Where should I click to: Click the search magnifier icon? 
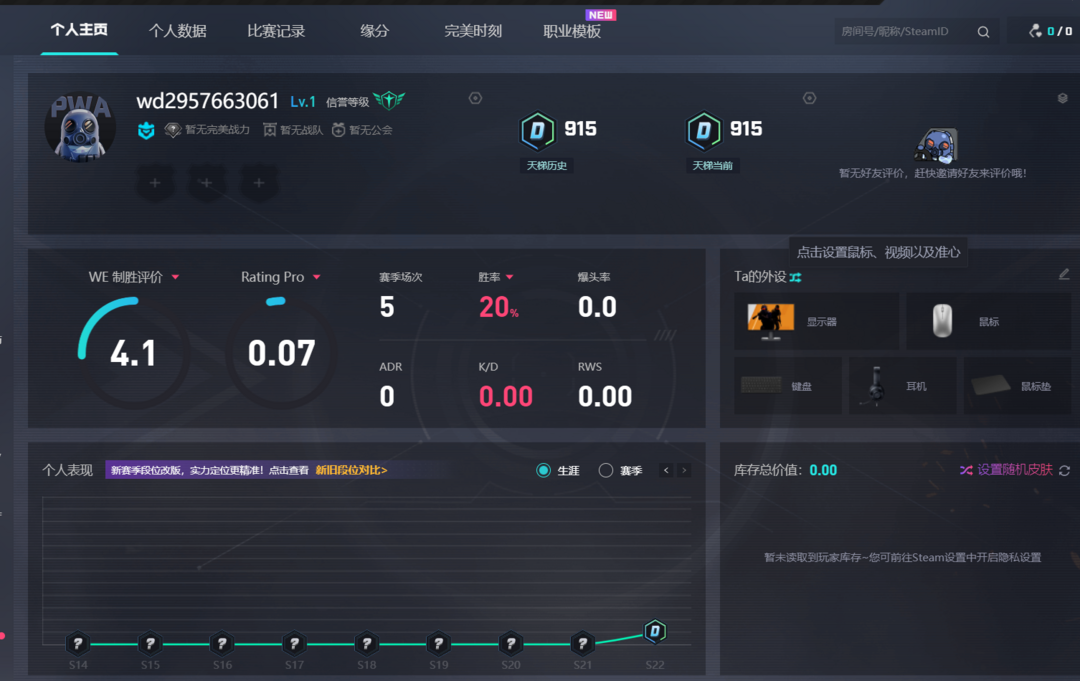coord(983,32)
